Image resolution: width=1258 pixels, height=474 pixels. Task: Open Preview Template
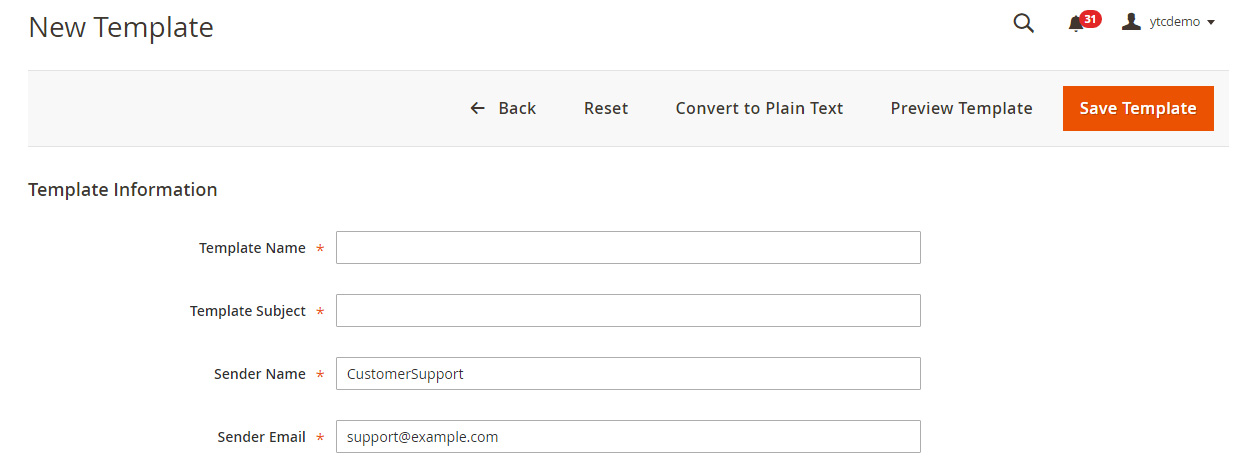click(x=962, y=108)
